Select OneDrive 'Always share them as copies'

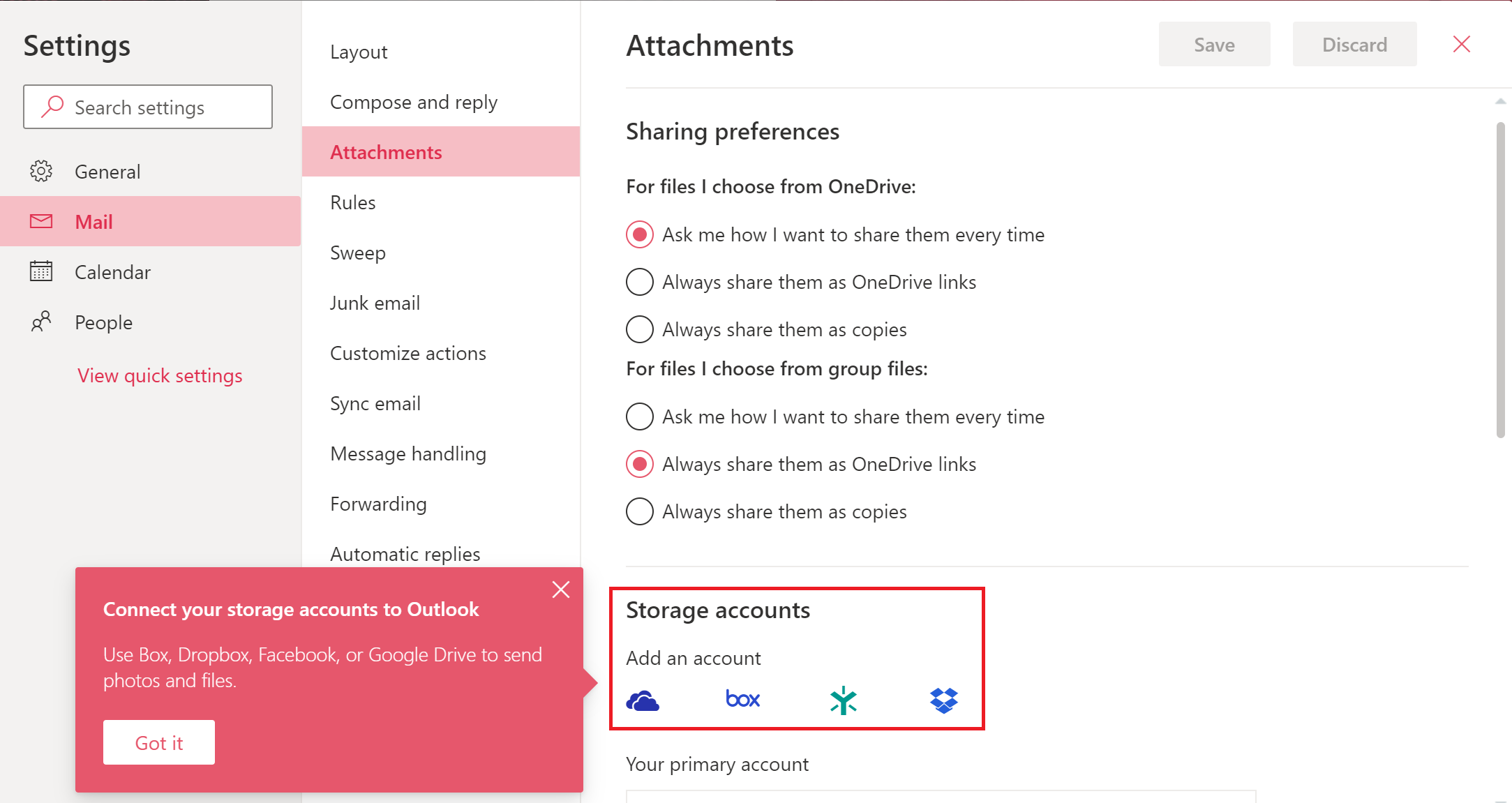tap(639, 329)
